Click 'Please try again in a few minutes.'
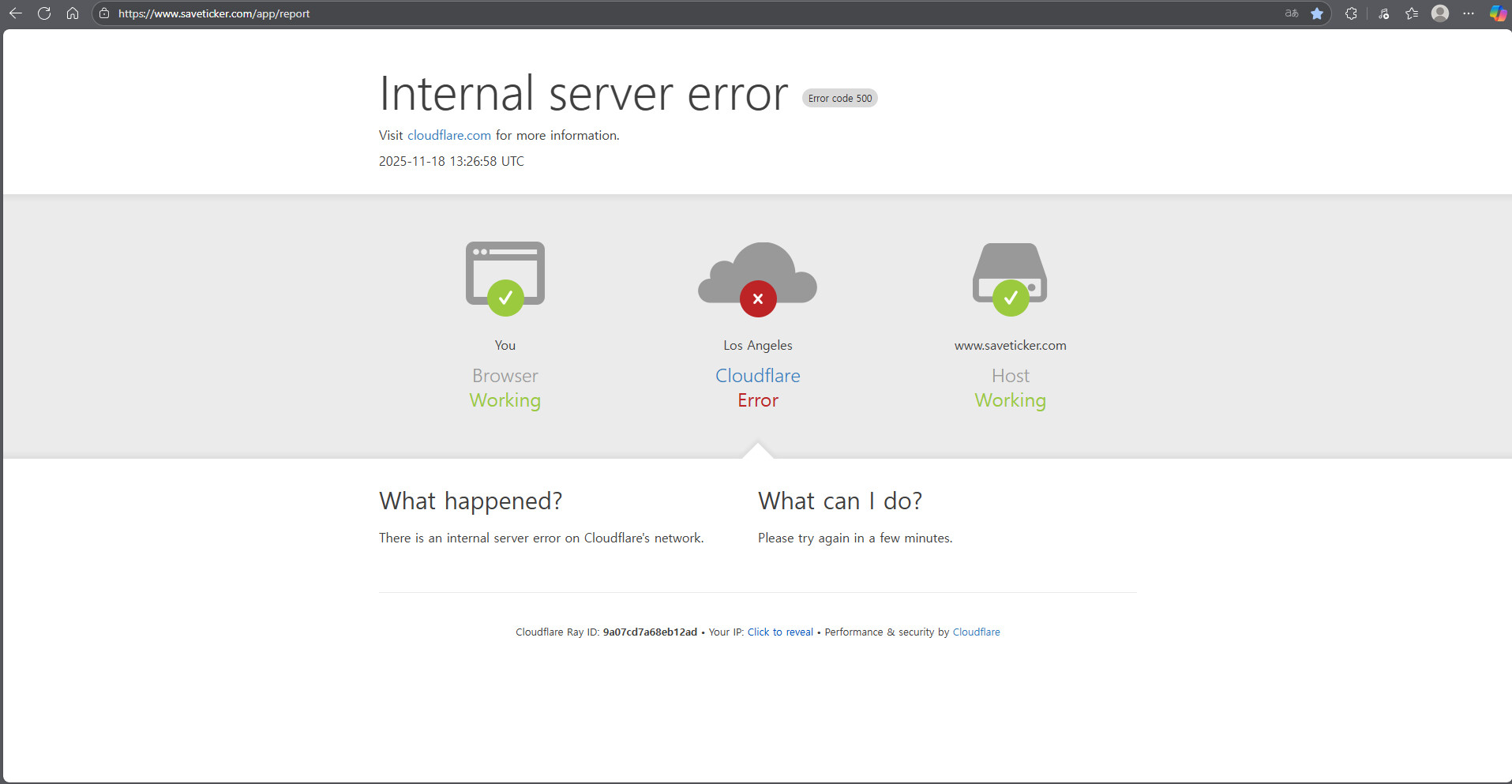The image size is (1512, 784). pos(855,538)
